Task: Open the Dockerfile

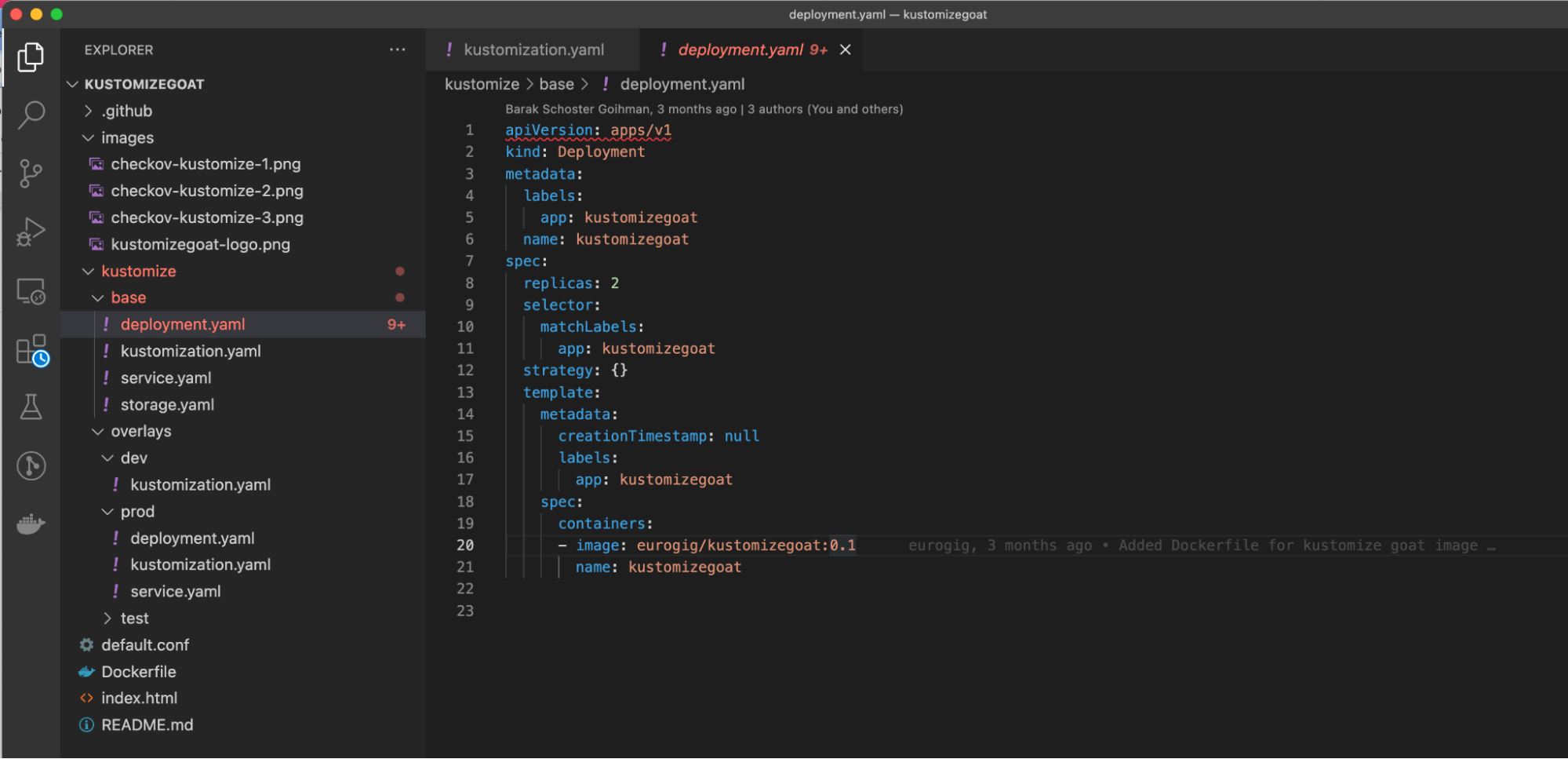Action: point(243,671)
